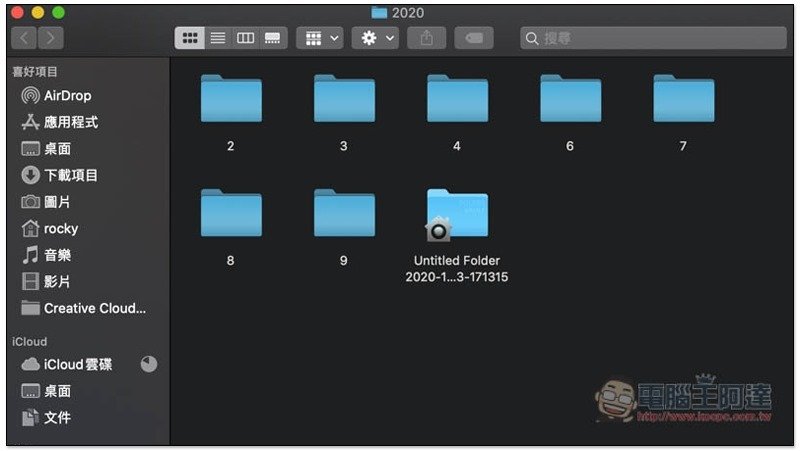Open AirDrop in the sidebar
The height and width of the screenshot is (451, 800).
(x=66, y=96)
